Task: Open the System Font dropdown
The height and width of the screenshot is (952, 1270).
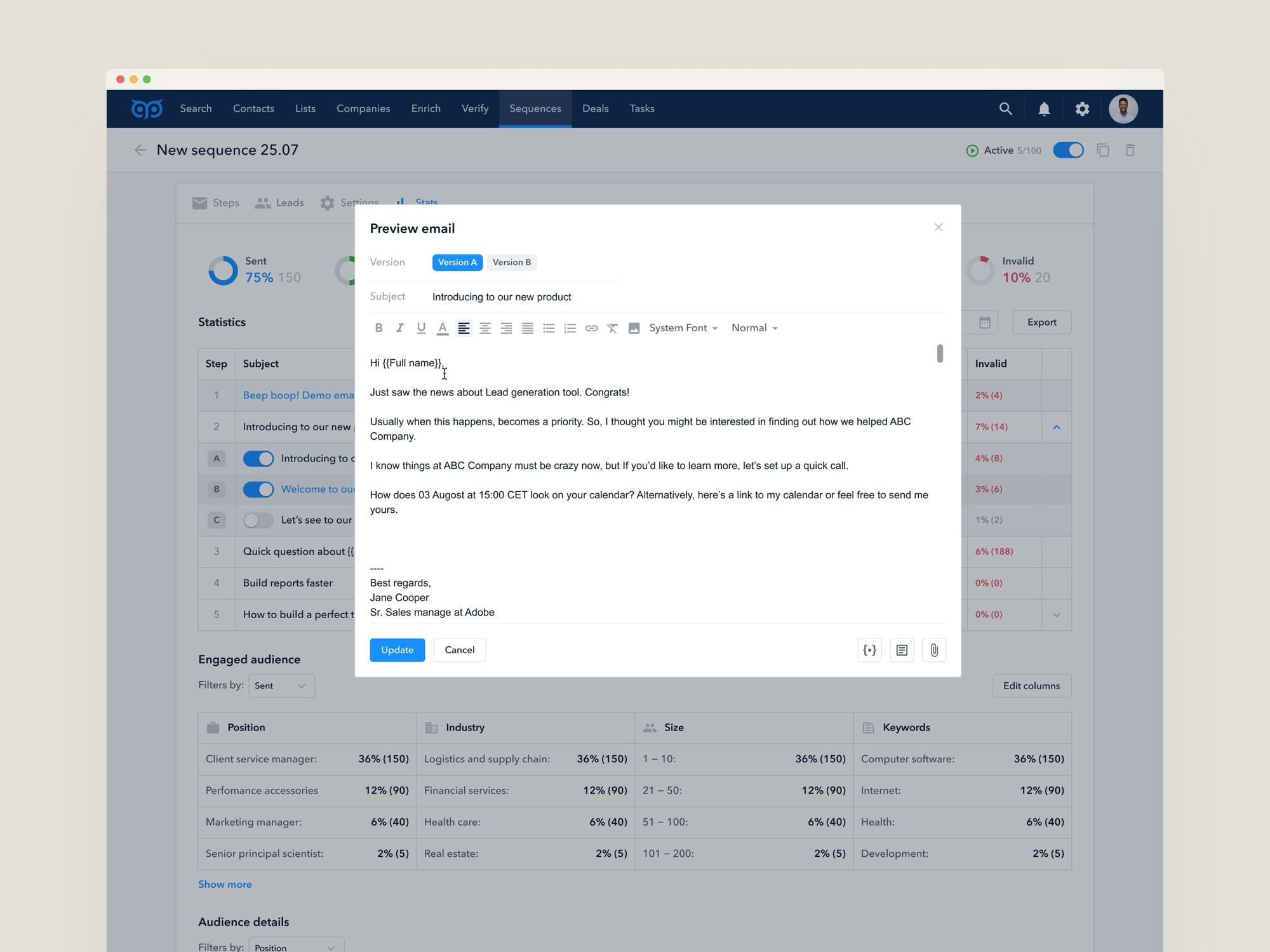Action: [683, 328]
